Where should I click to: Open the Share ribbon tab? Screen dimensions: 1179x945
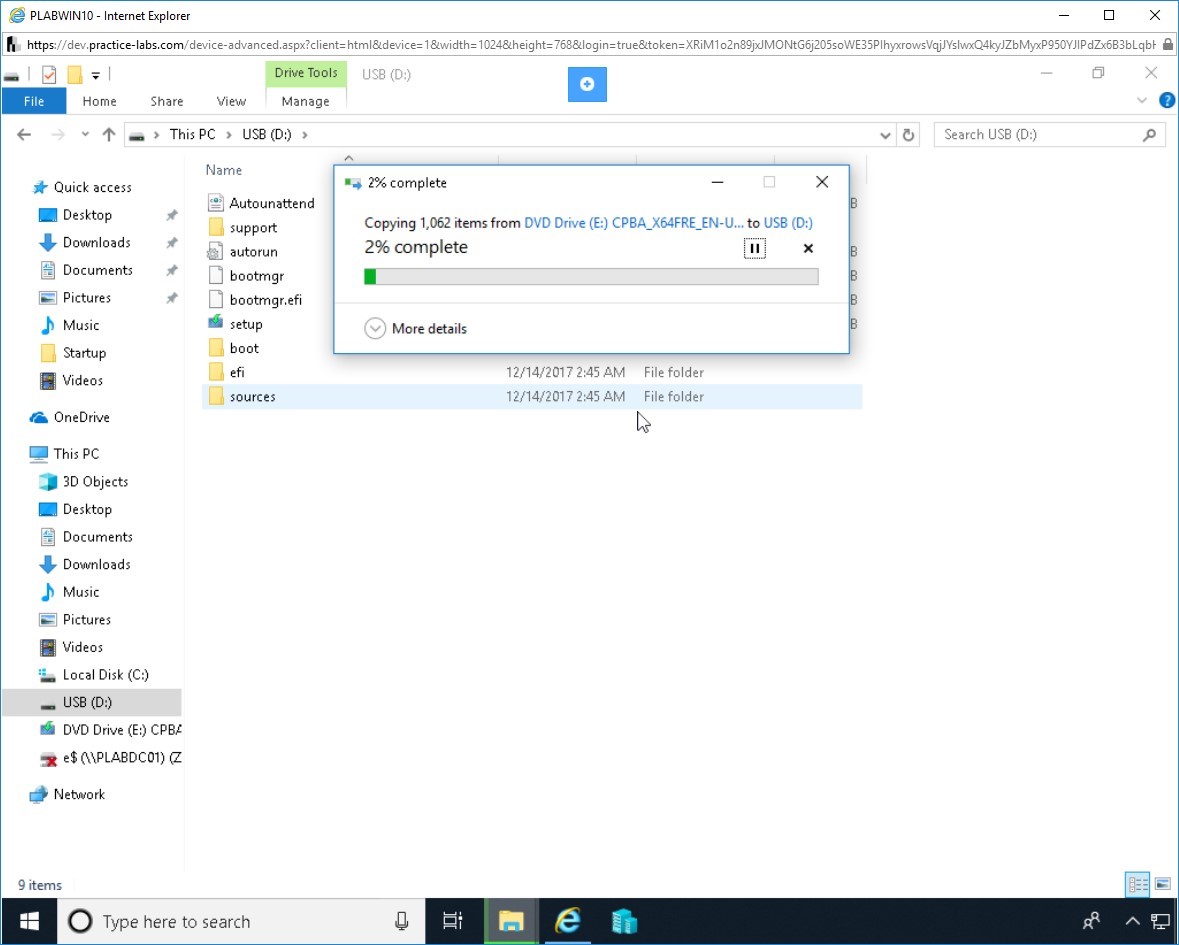[x=166, y=101]
